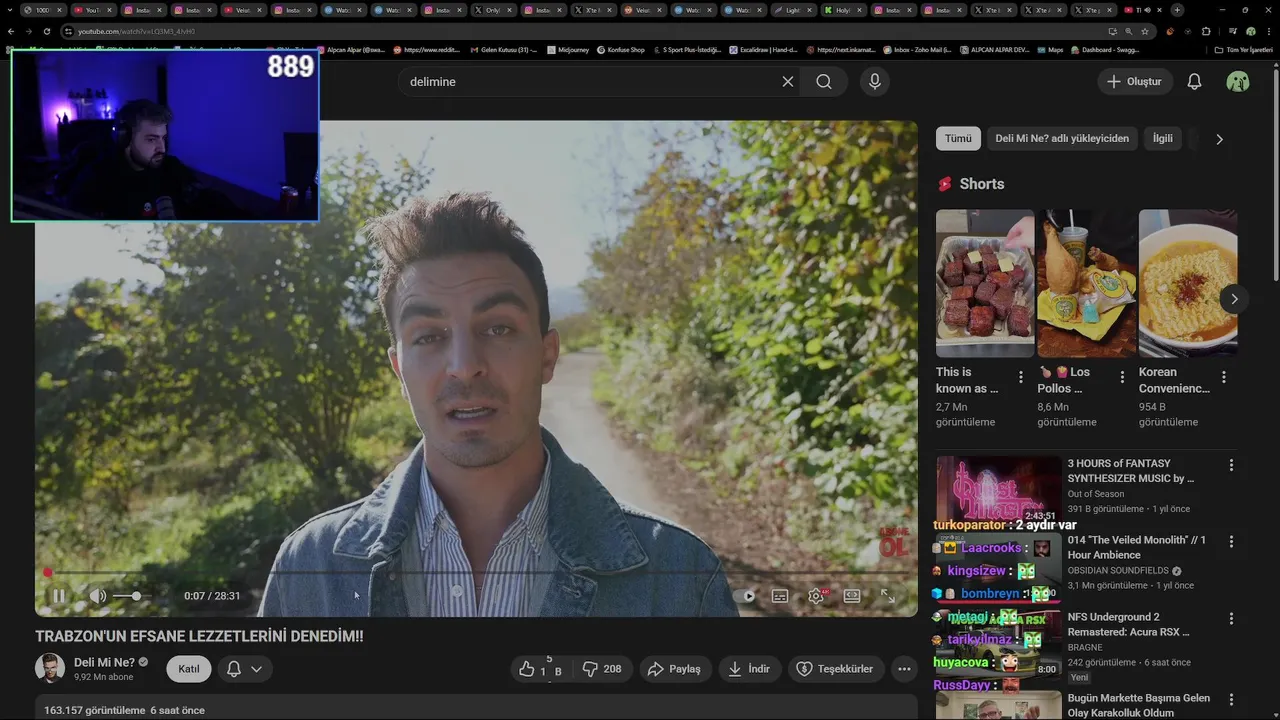Open the more actions menu below the video
The image size is (1280, 720).
point(904,669)
